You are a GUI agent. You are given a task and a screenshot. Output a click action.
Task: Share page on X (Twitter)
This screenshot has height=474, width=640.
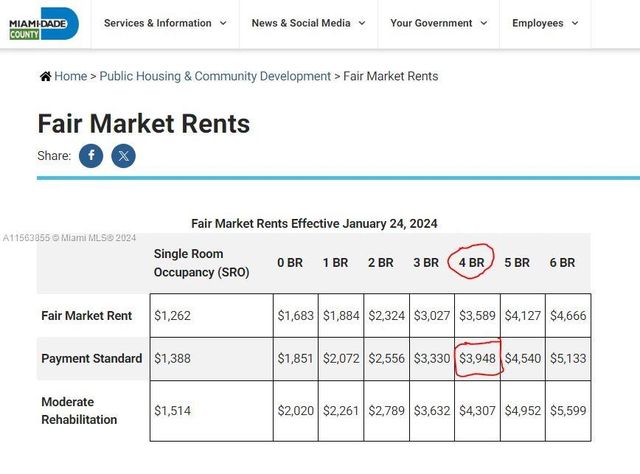coord(123,156)
